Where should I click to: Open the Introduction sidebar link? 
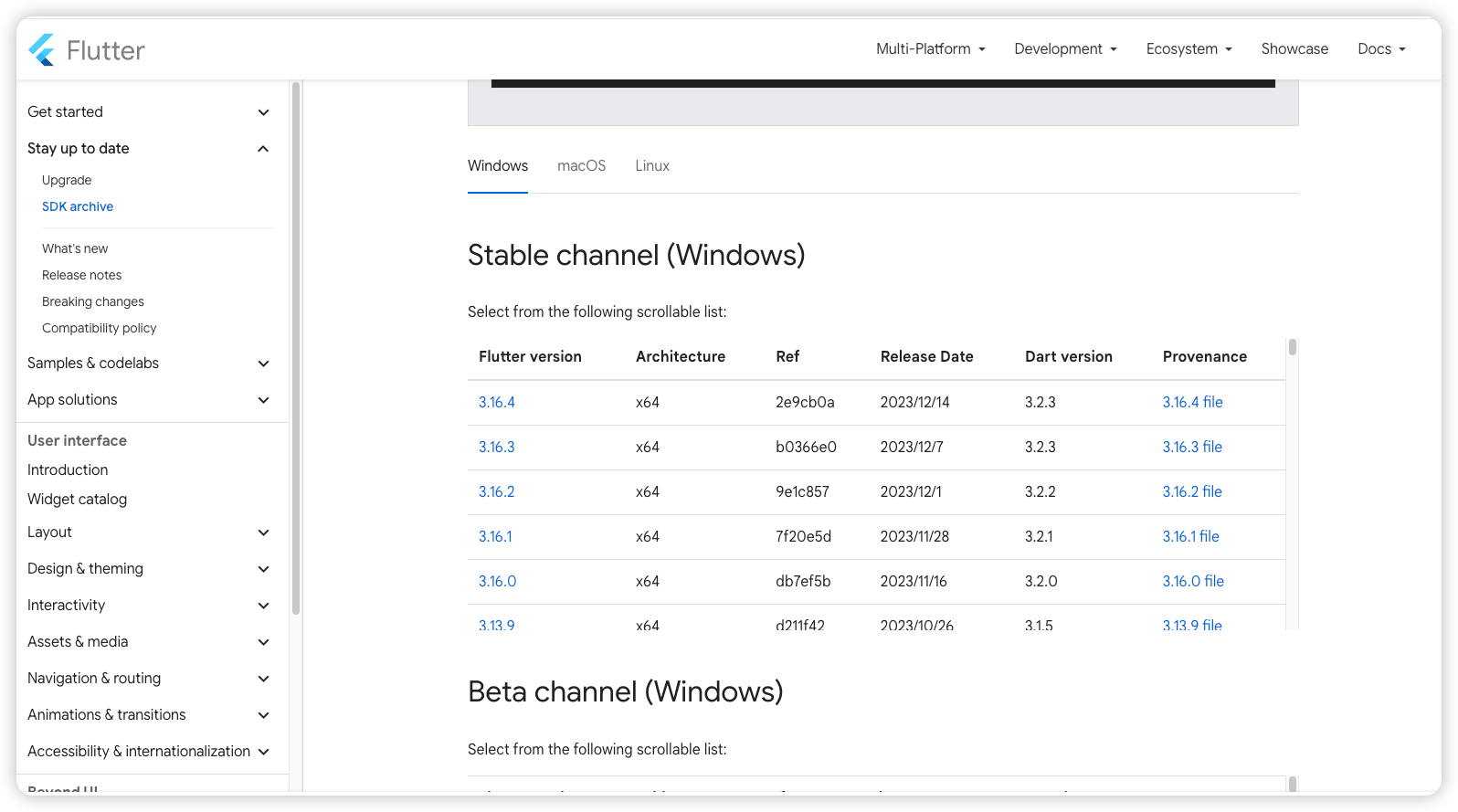pyautogui.click(x=68, y=469)
